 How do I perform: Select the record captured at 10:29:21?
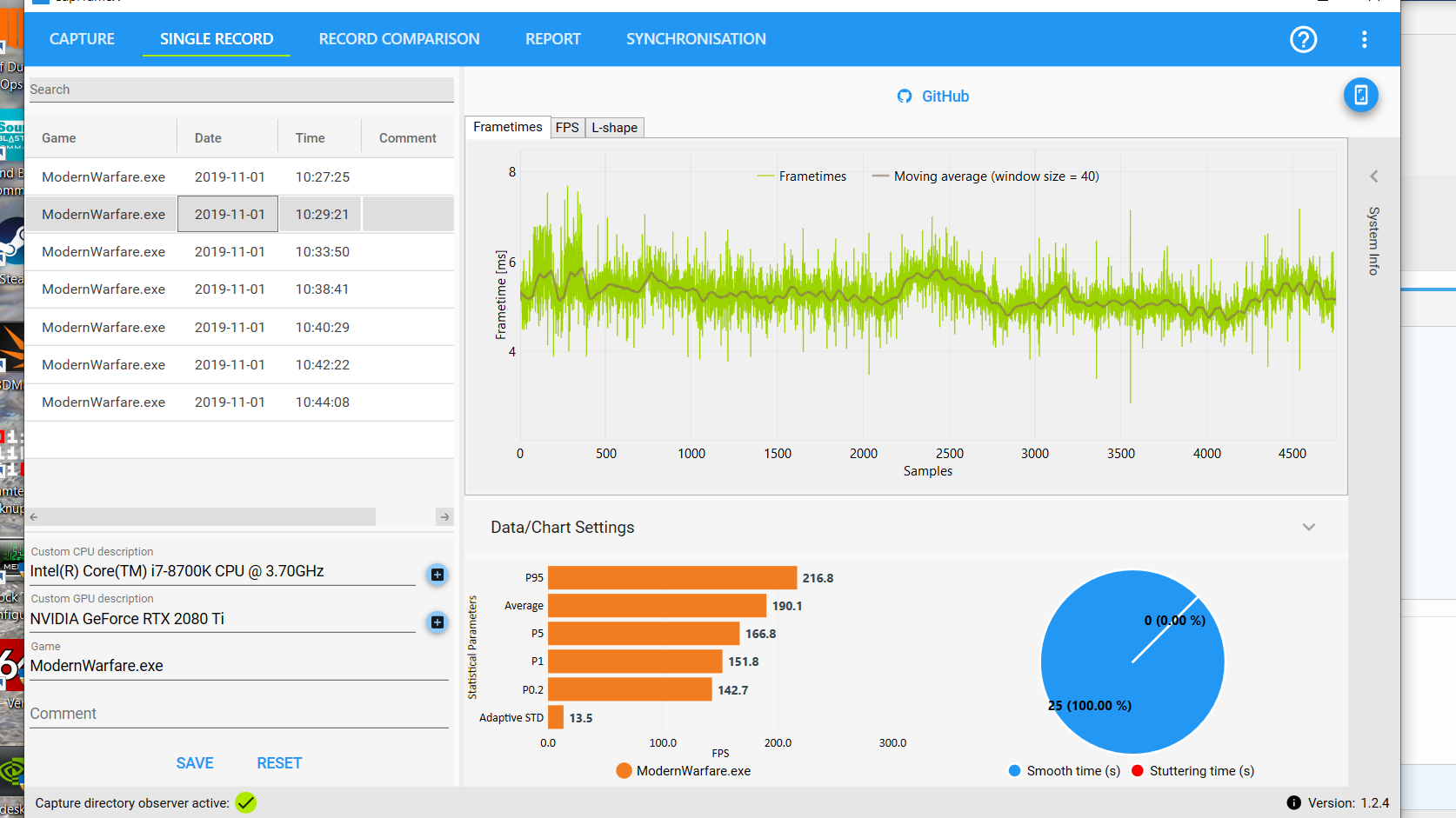coord(239,214)
